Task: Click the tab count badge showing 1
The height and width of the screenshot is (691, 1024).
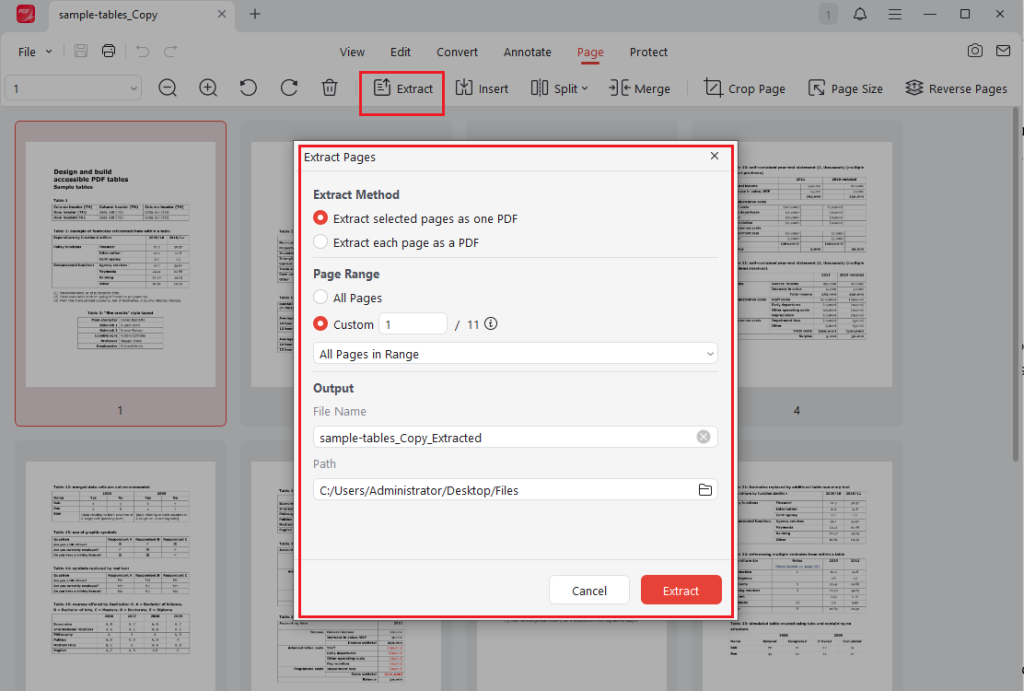Action: 828,14
